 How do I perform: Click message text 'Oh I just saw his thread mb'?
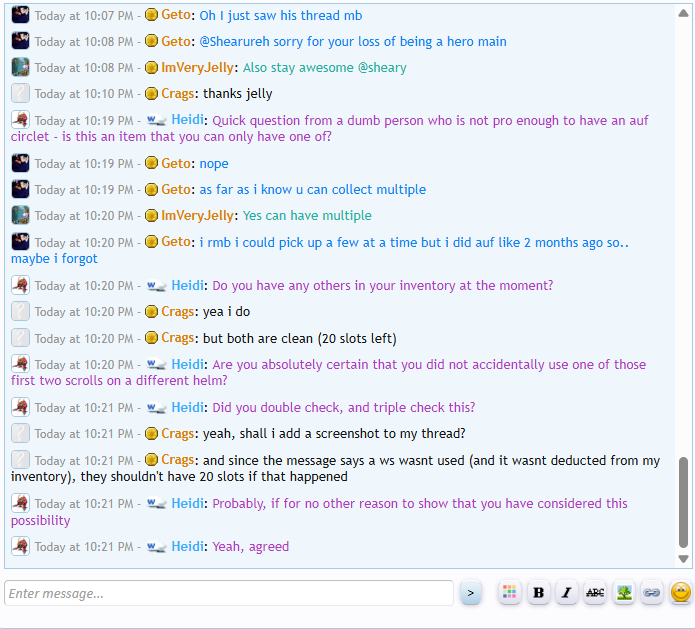[281, 16]
